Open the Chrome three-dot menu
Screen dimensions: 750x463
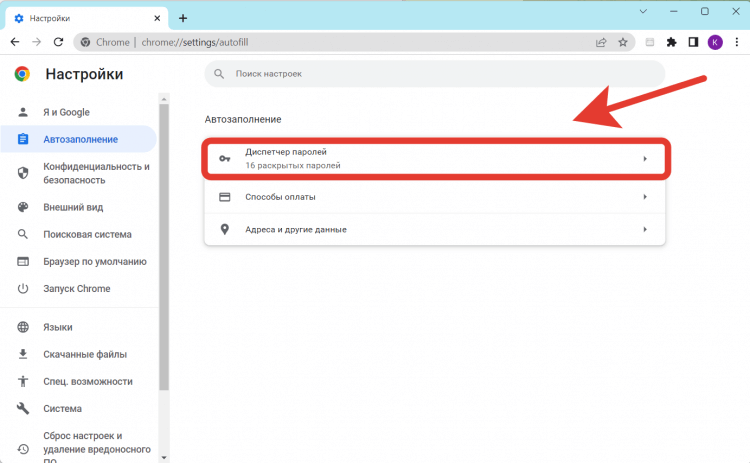tap(737, 42)
